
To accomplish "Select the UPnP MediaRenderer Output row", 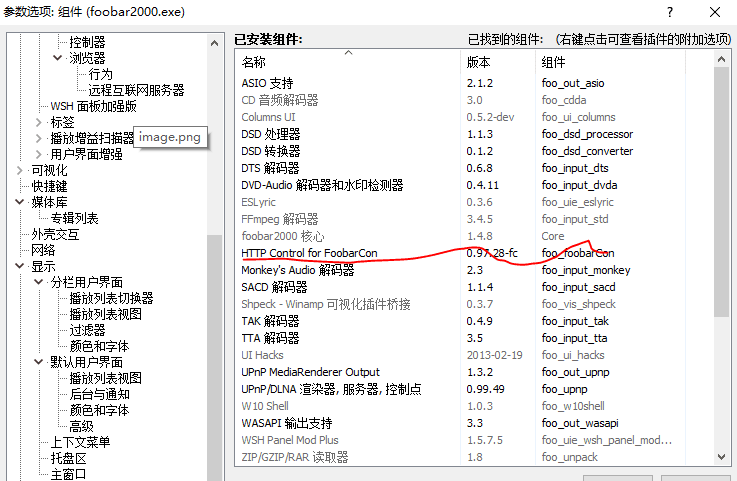I will tap(310, 372).
